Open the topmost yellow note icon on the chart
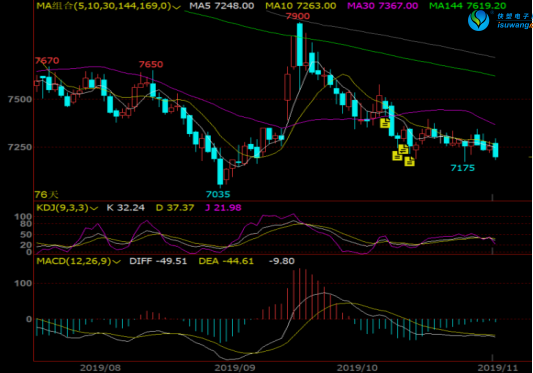 (385, 123)
